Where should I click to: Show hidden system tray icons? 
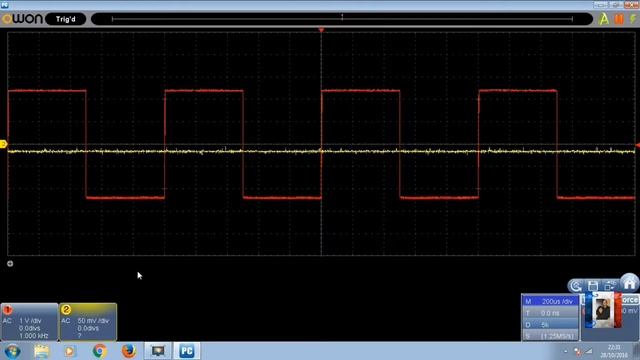[x=566, y=351]
